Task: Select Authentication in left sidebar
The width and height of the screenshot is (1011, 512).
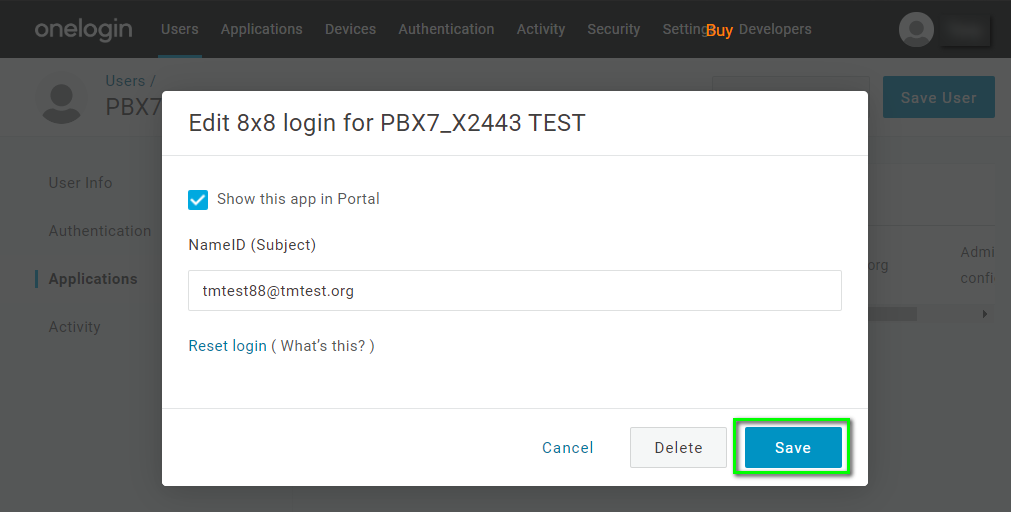Action: tap(100, 231)
